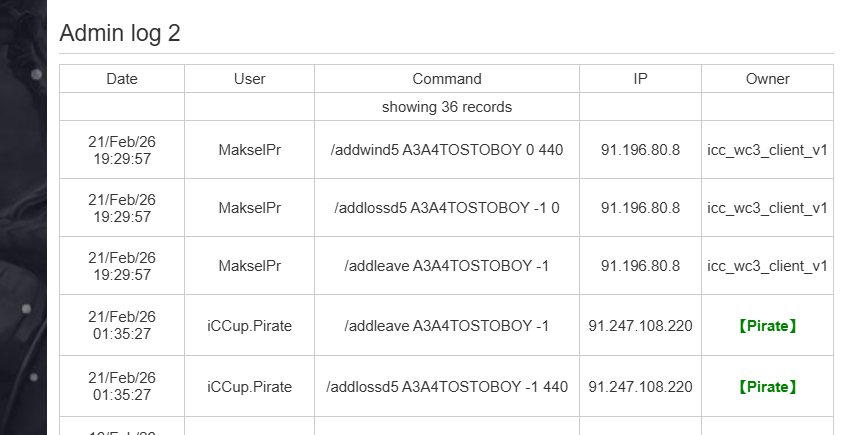
Task: Click the Date column header
Action: pos(122,79)
